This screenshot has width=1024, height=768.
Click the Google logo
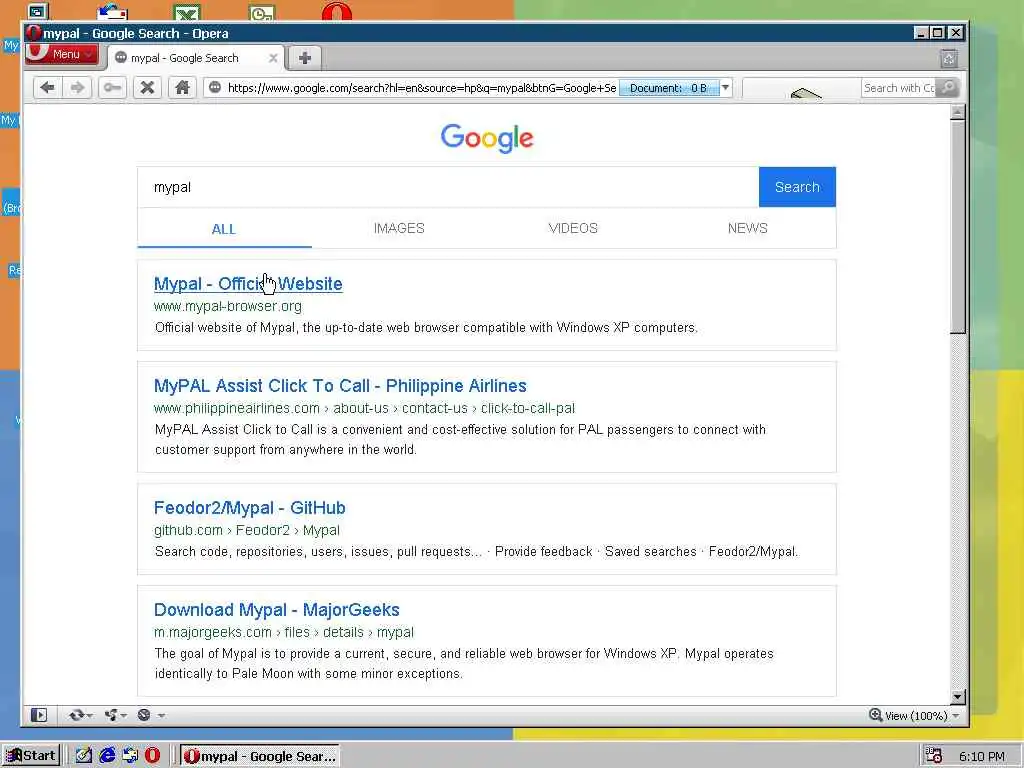pyautogui.click(x=487, y=138)
